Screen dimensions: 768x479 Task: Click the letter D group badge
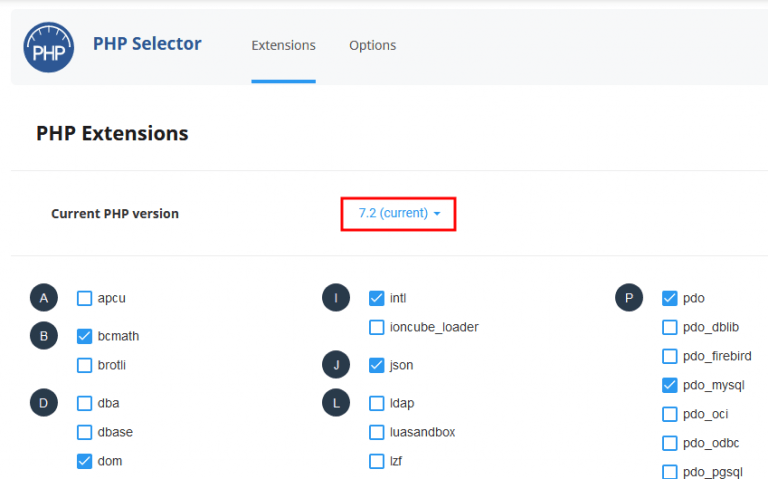click(44, 403)
